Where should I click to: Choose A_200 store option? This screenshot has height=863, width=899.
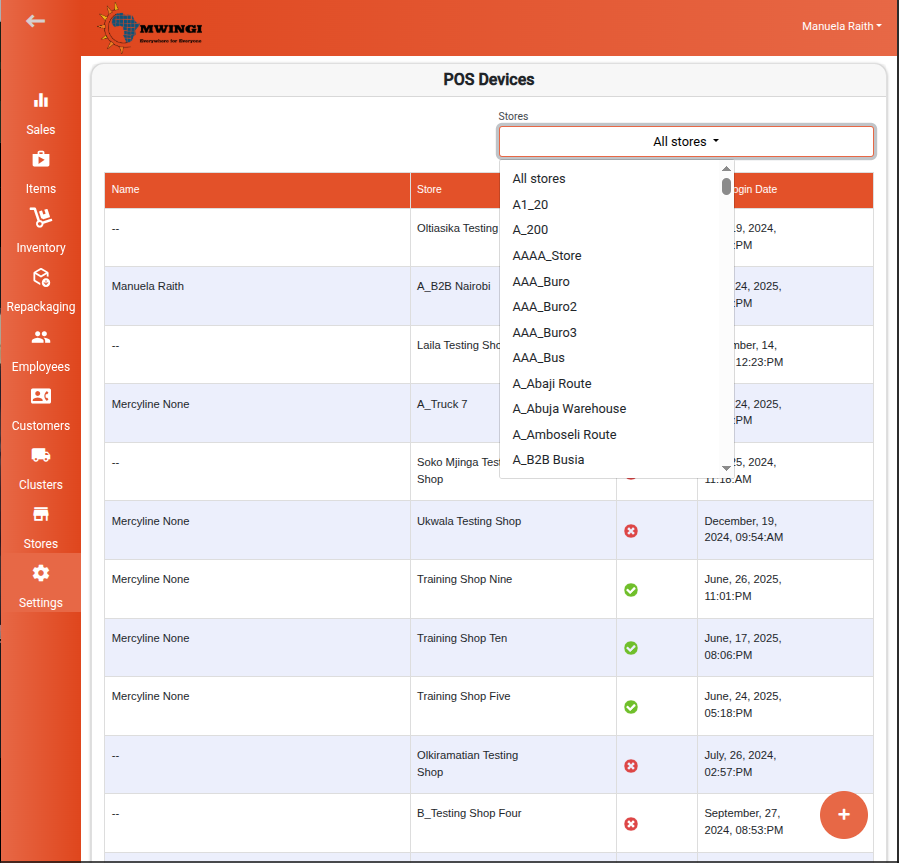click(610, 230)
